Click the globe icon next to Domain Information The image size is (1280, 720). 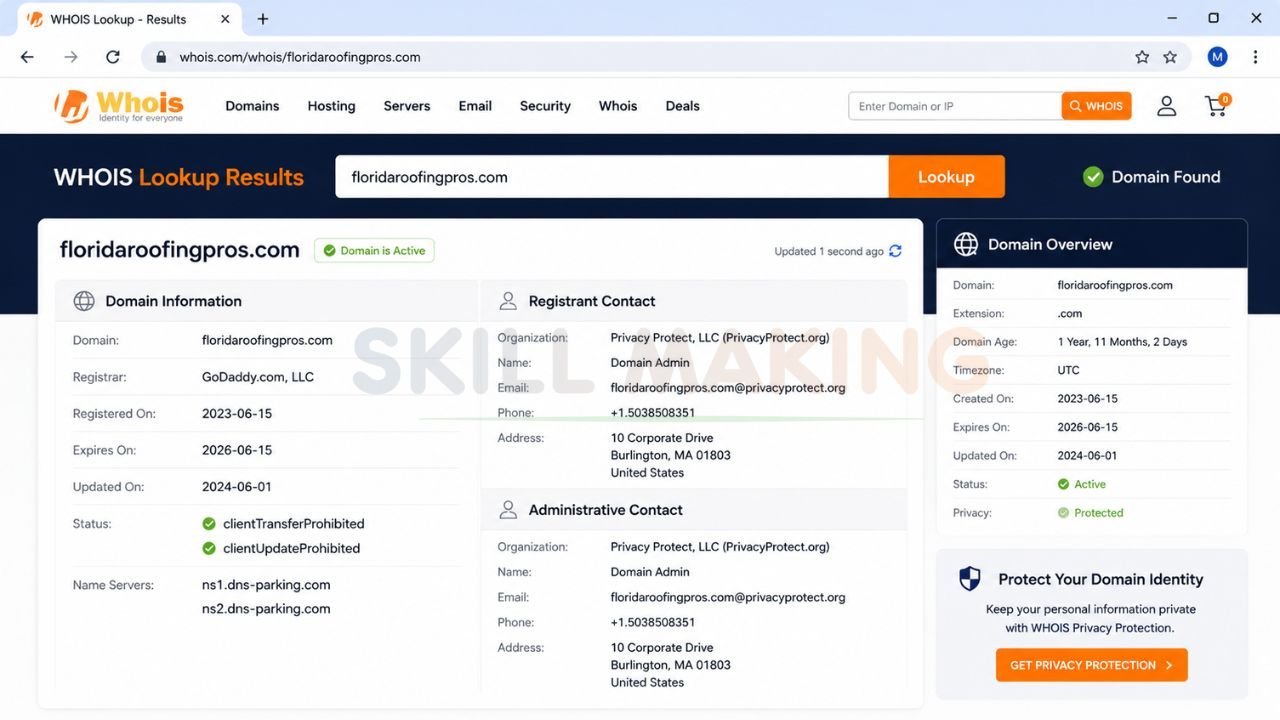point(84,301)
